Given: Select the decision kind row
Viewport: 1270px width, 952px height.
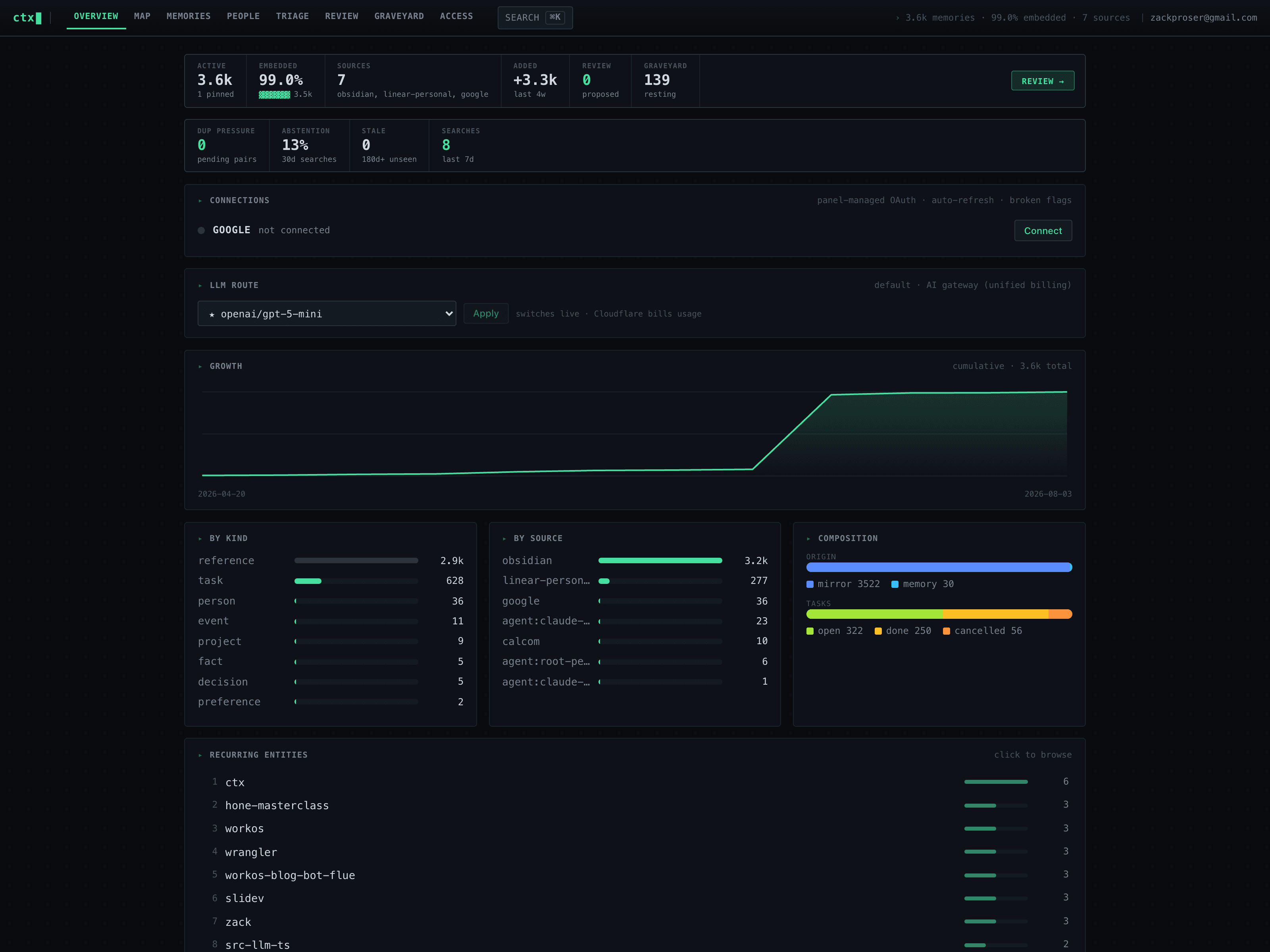Looking at the screenshot, I should coord(331,682).
